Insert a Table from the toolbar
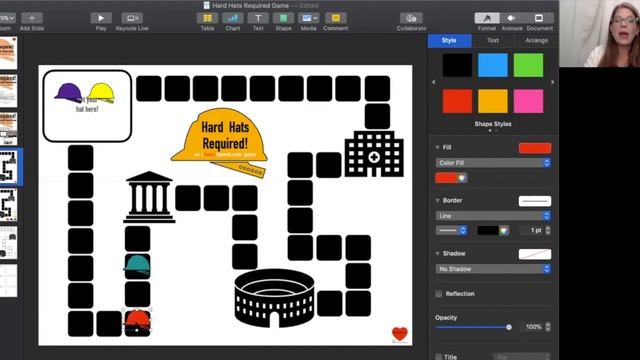Screen dimensions: 640x360 pyautogui.click(x=207, y=18)
